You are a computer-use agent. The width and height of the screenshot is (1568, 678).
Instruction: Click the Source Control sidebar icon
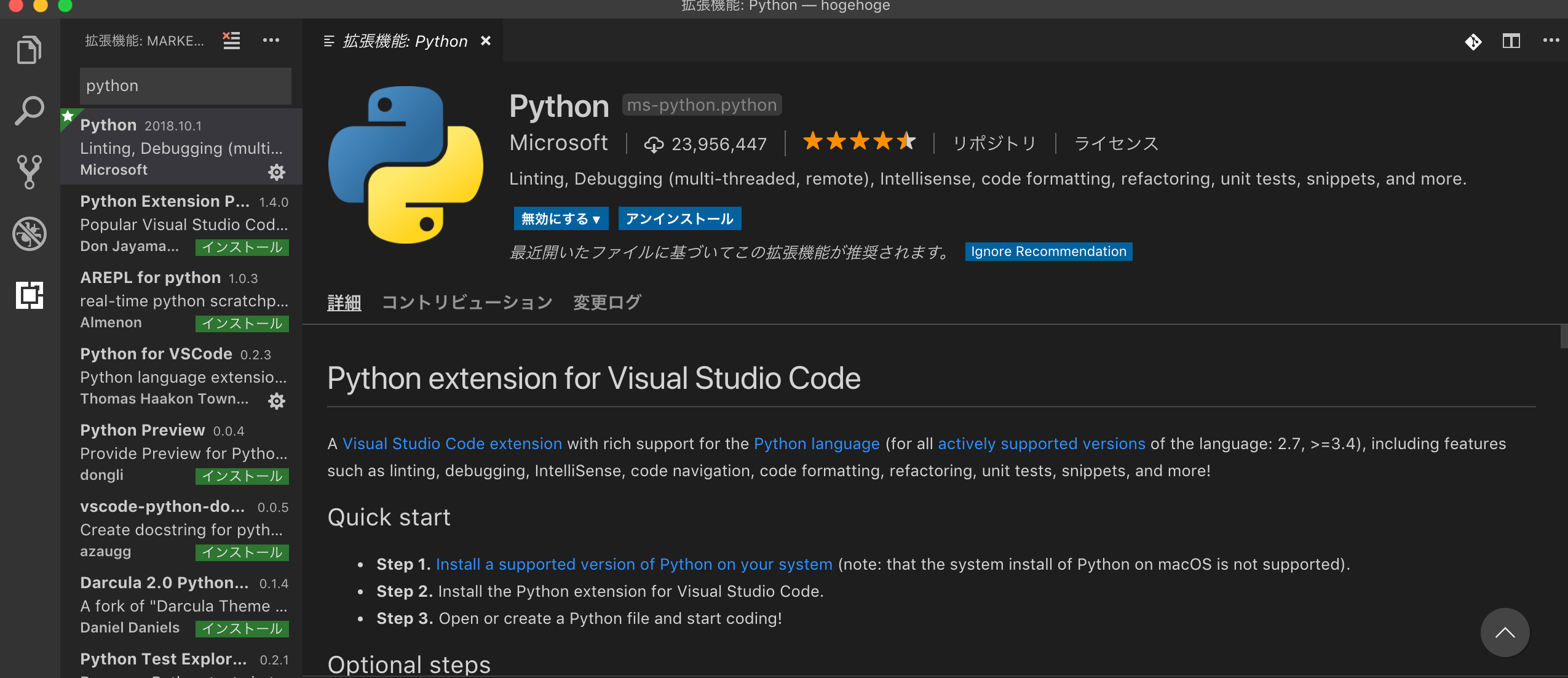[28, 172]
